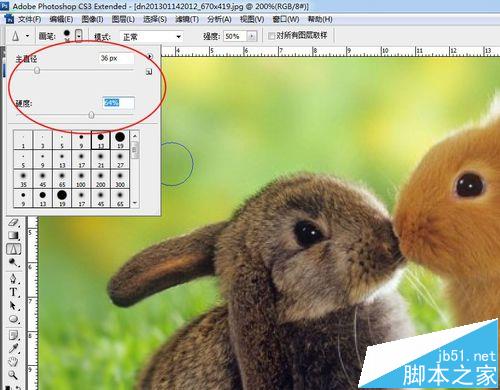Select the soft 27 brush preset

click(120, 159)
